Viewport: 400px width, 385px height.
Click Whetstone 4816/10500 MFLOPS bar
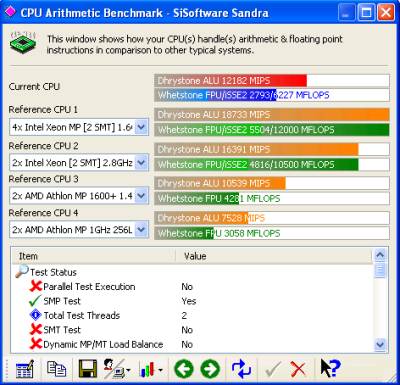pyautogui.click(x=272, y=164)
